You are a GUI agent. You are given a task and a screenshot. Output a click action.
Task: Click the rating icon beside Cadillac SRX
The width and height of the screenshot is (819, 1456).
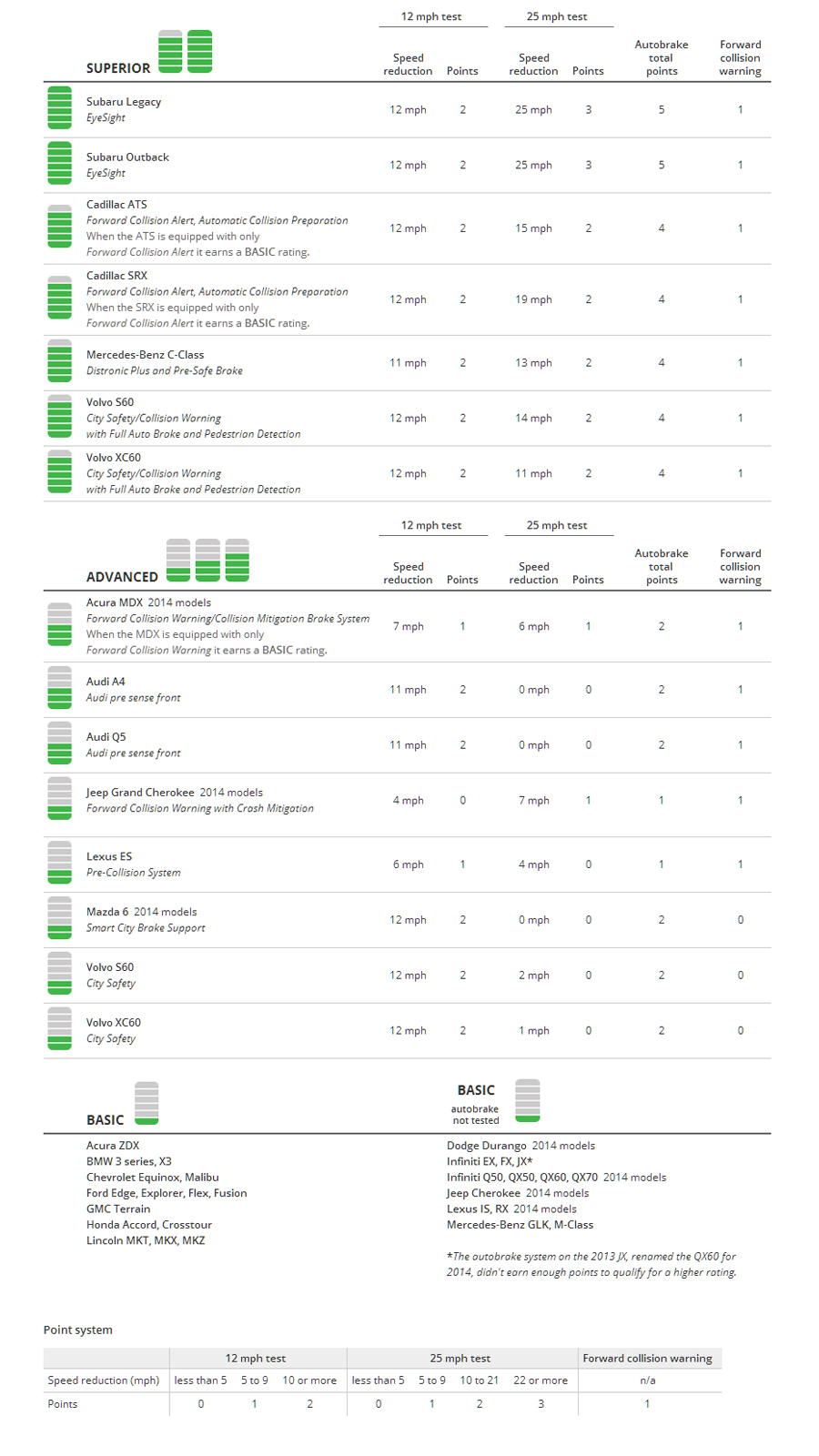59,298
